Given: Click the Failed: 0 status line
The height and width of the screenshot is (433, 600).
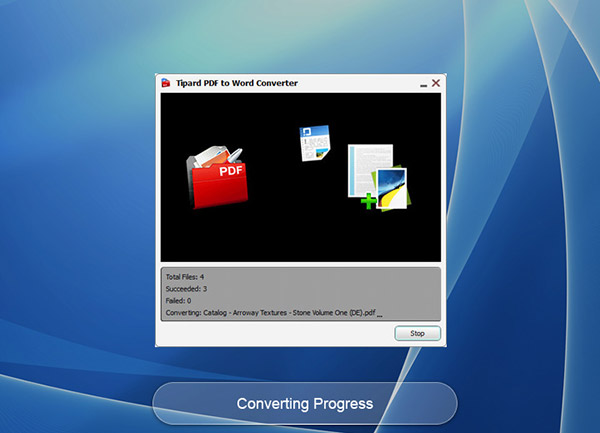Looking at the screenshot, I should point(178,301).
